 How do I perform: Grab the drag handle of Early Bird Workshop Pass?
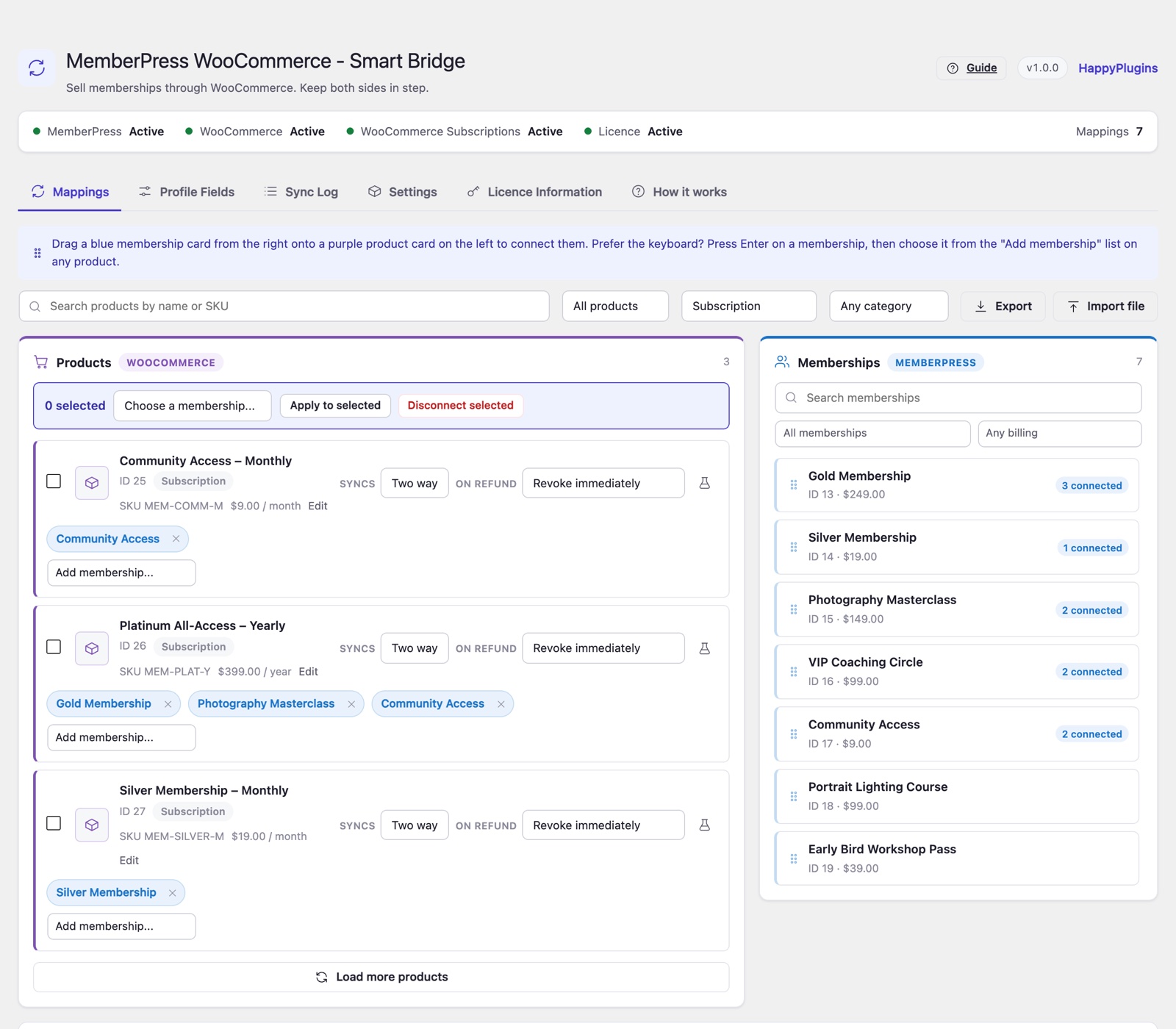[794, 858]
